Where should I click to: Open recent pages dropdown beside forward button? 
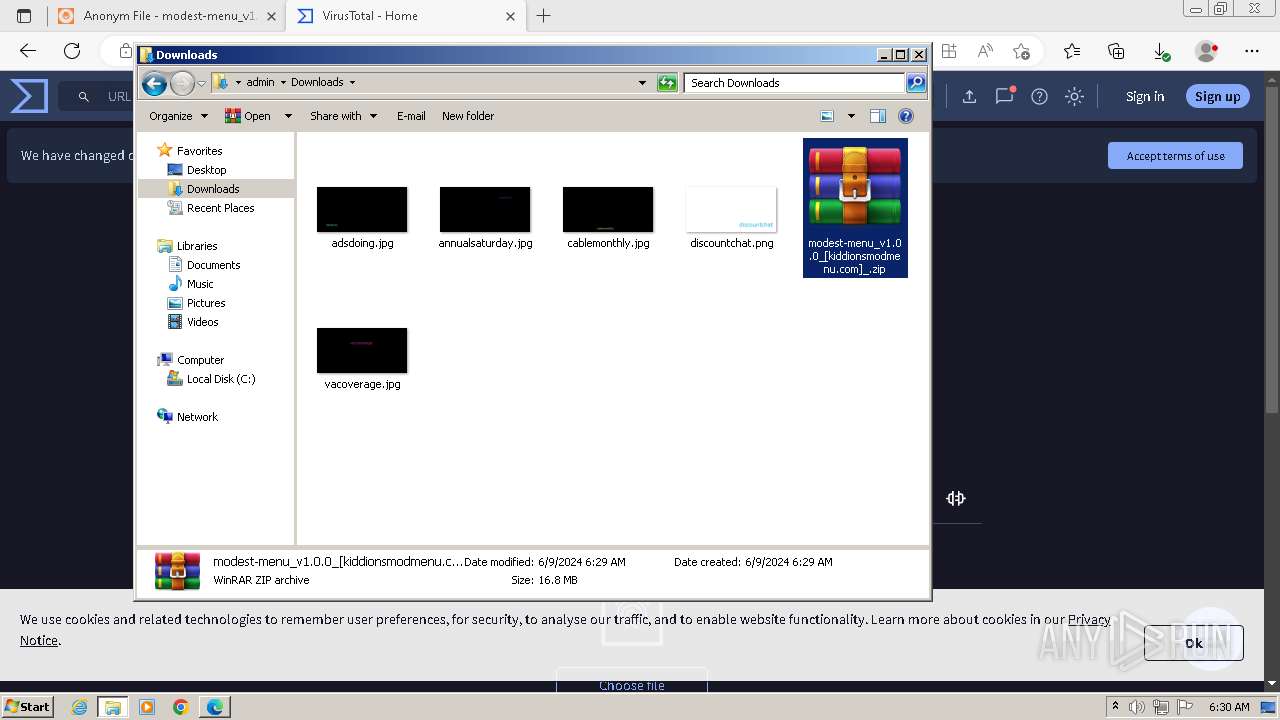[x=201, y=83]
